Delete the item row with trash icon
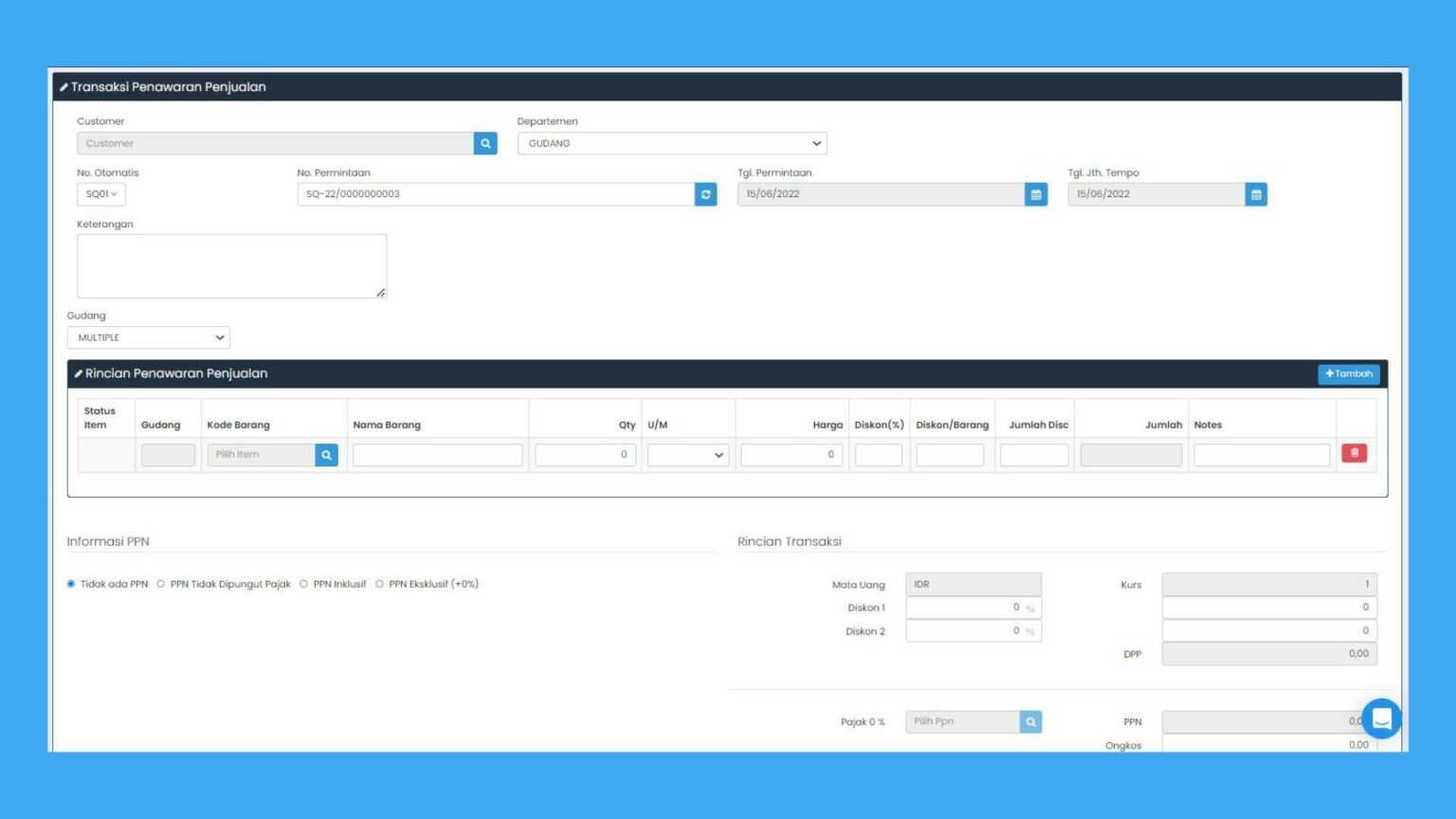Viewport: 1456px width, 819px height. pos(1354,454)
